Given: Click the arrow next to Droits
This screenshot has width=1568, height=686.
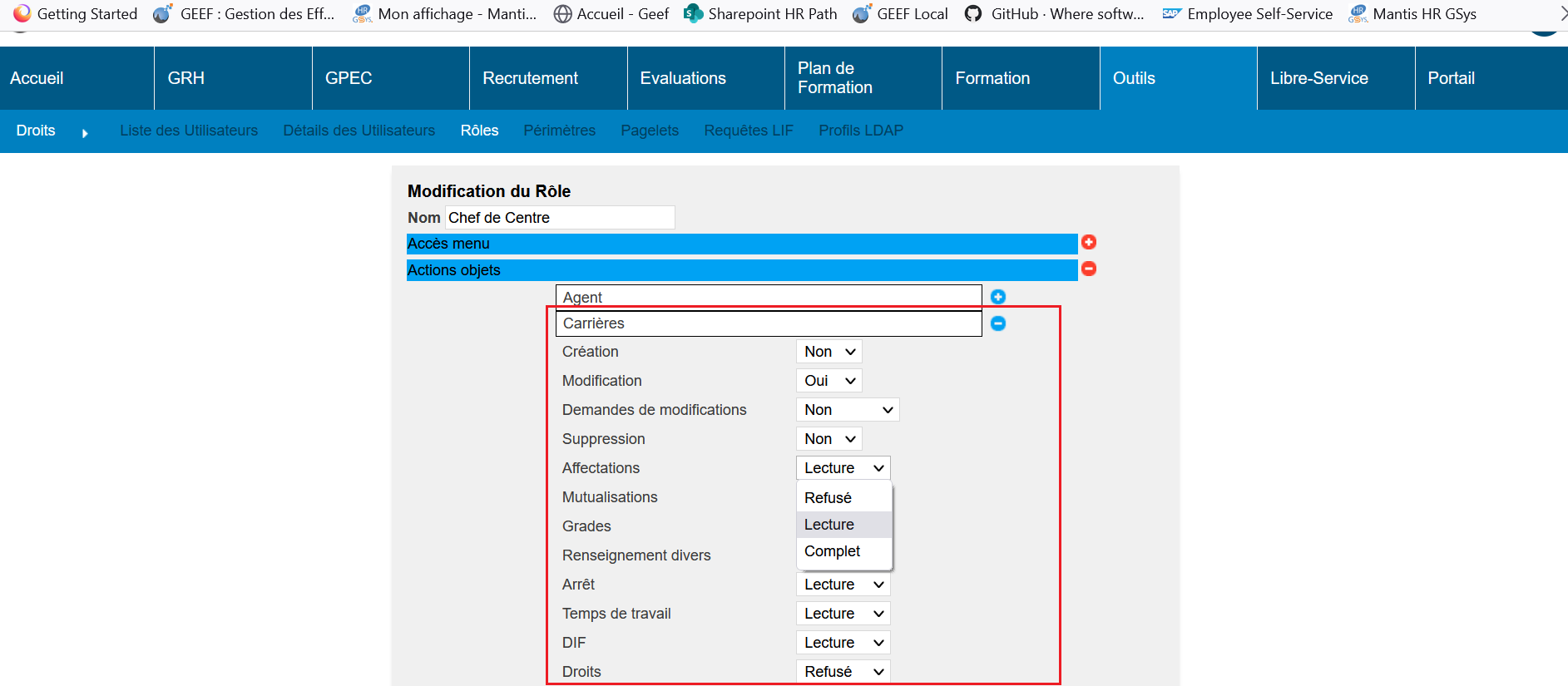Looking at the screenshot, I should [85, 133].
